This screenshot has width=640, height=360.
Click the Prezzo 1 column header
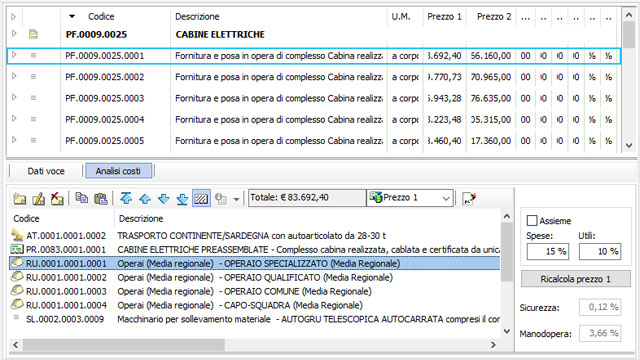pyautogui.click(x=444, y=17)
